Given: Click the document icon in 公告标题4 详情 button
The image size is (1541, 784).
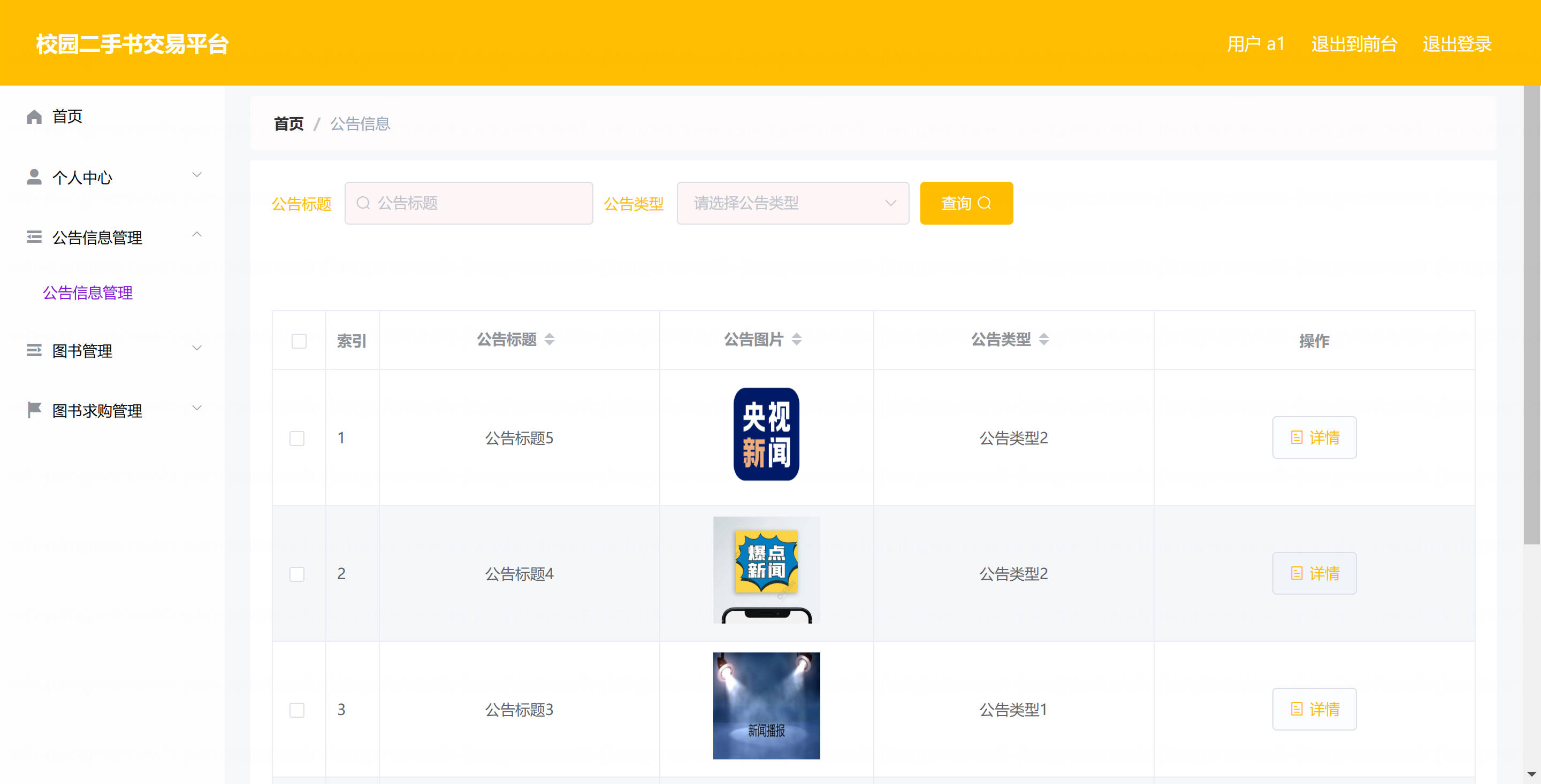Looking at the screenshot, I should [1296, 573].
